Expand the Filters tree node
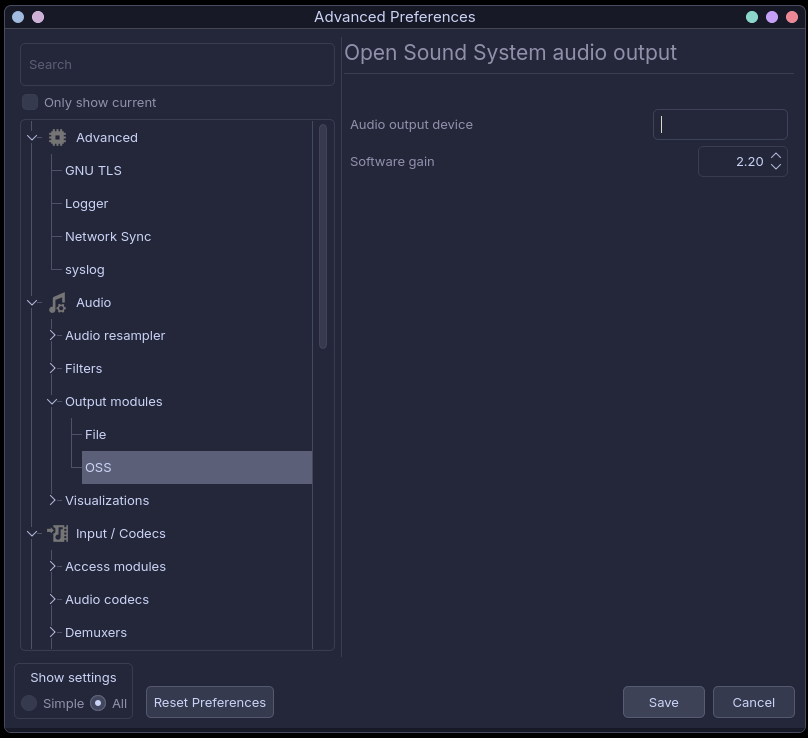This screenshot has width=808, height=738. pyautogui.click(x=53, y=369)
